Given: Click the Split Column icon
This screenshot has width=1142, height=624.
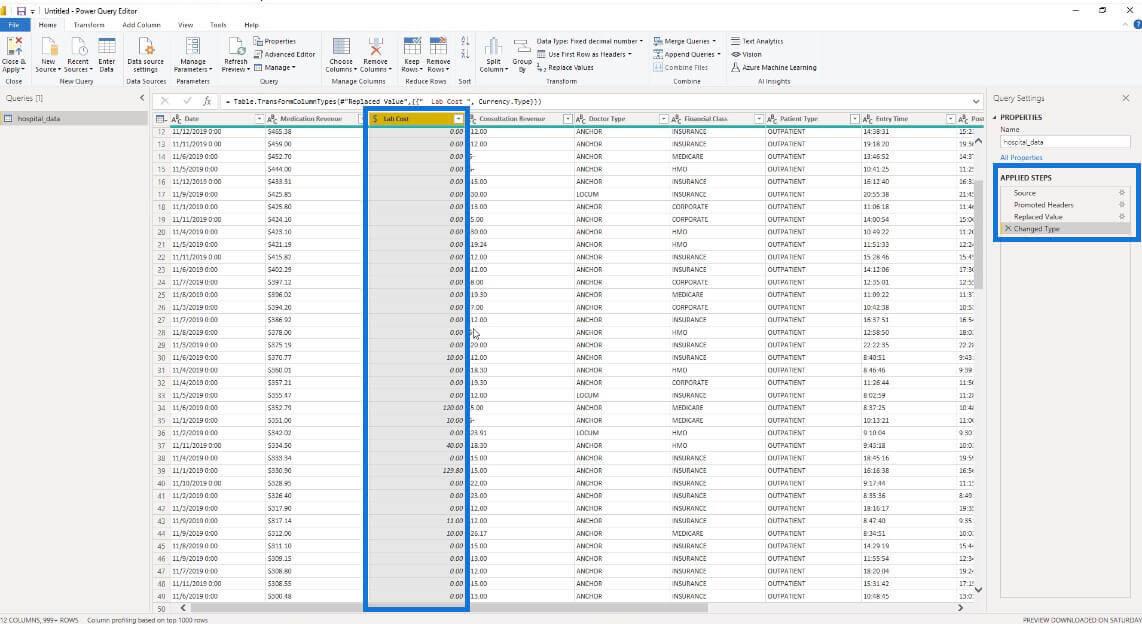Looking at the screenshot, I should 493,46.
